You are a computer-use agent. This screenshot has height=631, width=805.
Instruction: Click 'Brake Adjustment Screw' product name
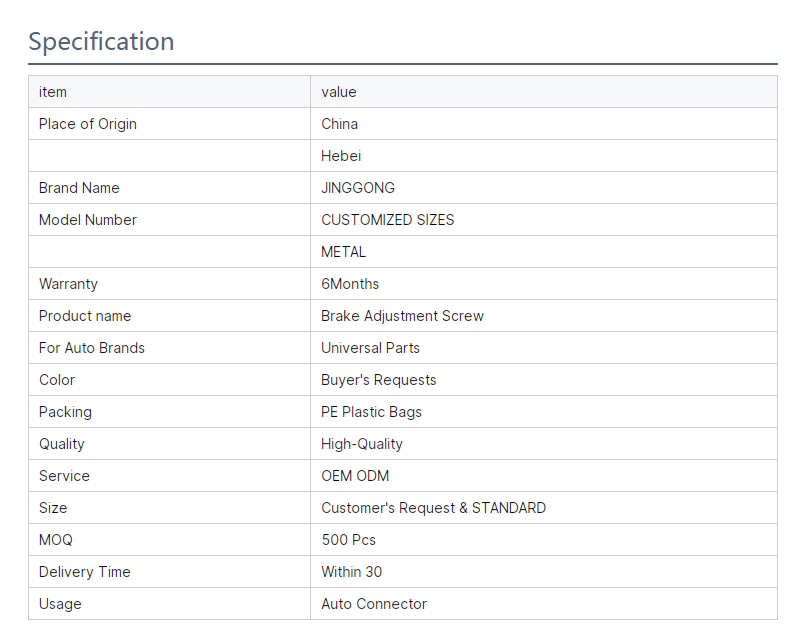pos(402,316)
